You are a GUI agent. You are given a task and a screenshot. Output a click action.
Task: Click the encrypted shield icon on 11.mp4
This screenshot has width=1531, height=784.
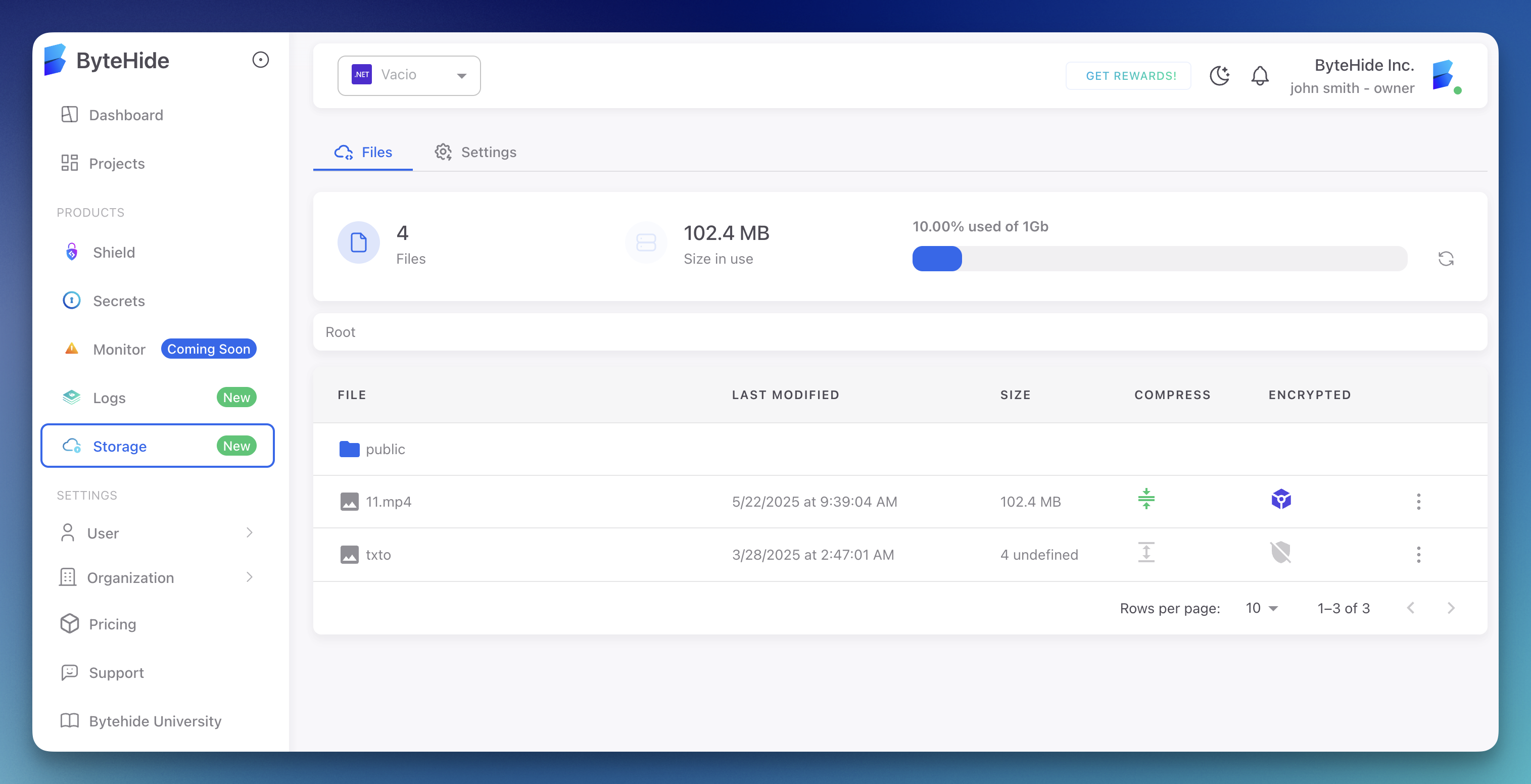(1281, 500)
